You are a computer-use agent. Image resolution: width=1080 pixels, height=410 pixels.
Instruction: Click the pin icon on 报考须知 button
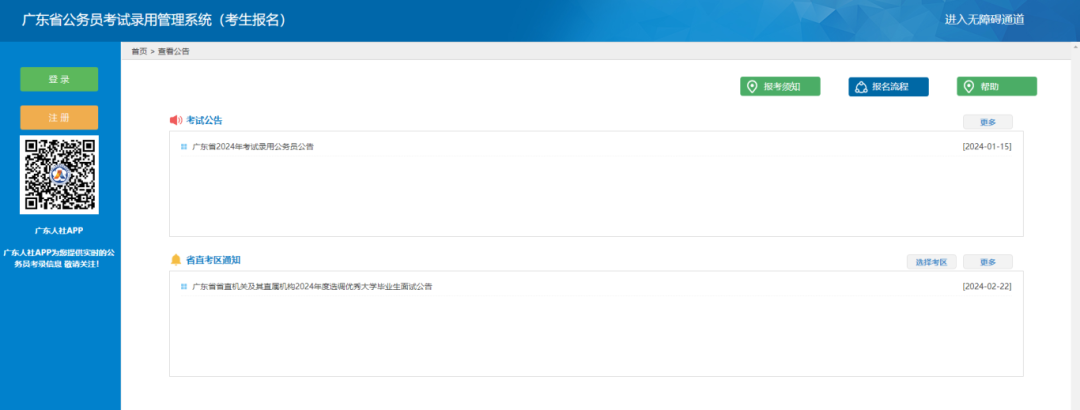point(752,87)
